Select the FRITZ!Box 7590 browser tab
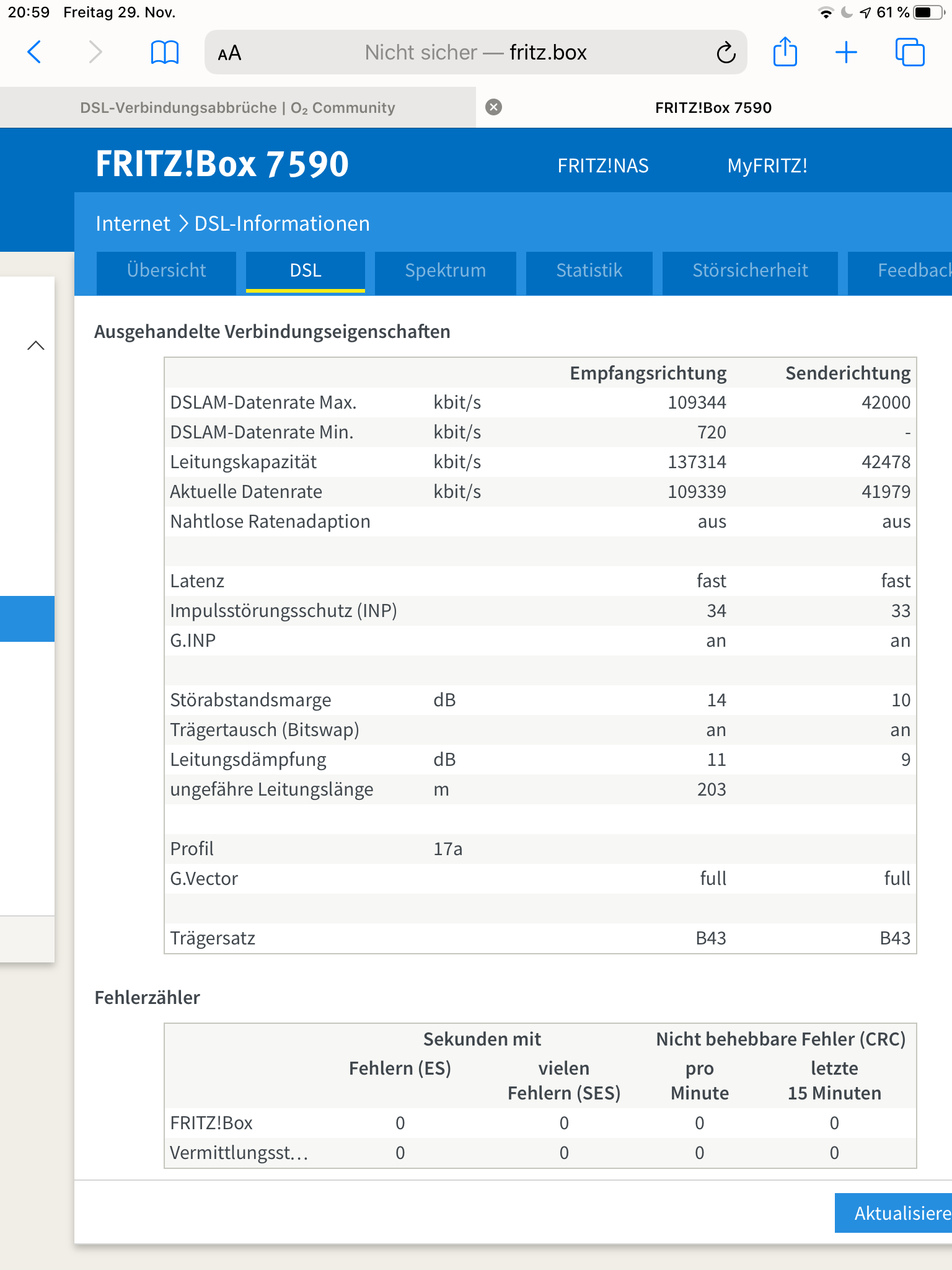 pyautogui.click(x=713, y=107)
